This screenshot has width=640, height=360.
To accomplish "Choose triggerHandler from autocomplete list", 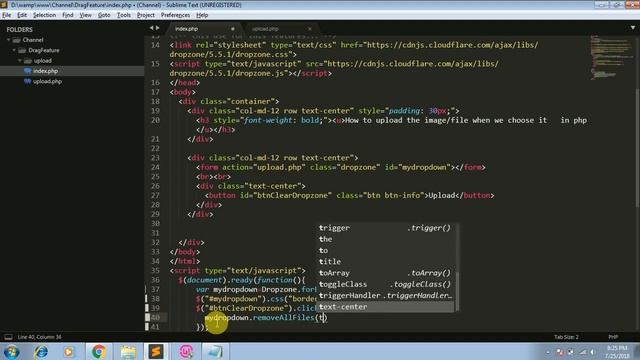I will (386, 296).
